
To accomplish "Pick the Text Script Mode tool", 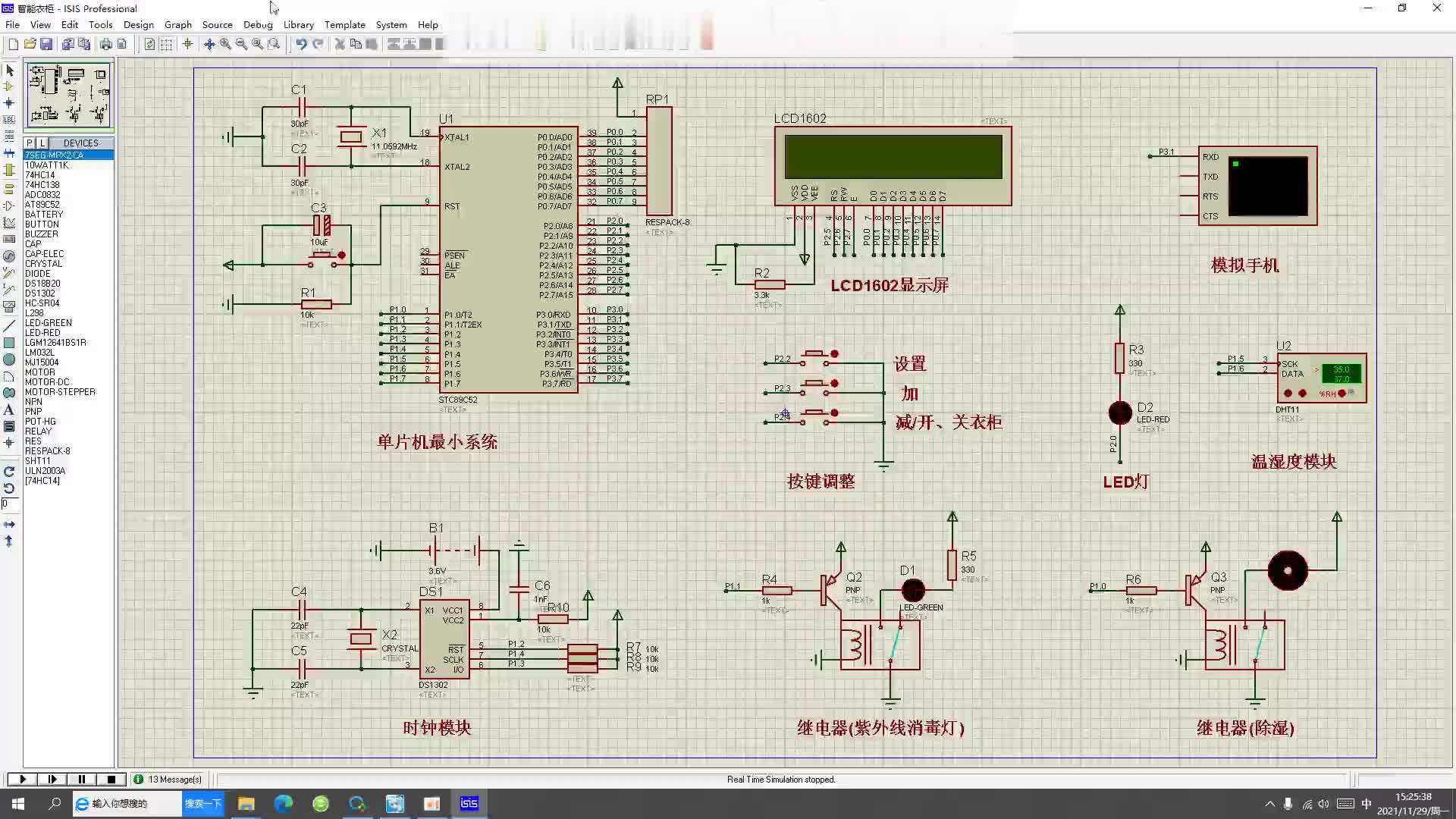I will tap(10, 136).
